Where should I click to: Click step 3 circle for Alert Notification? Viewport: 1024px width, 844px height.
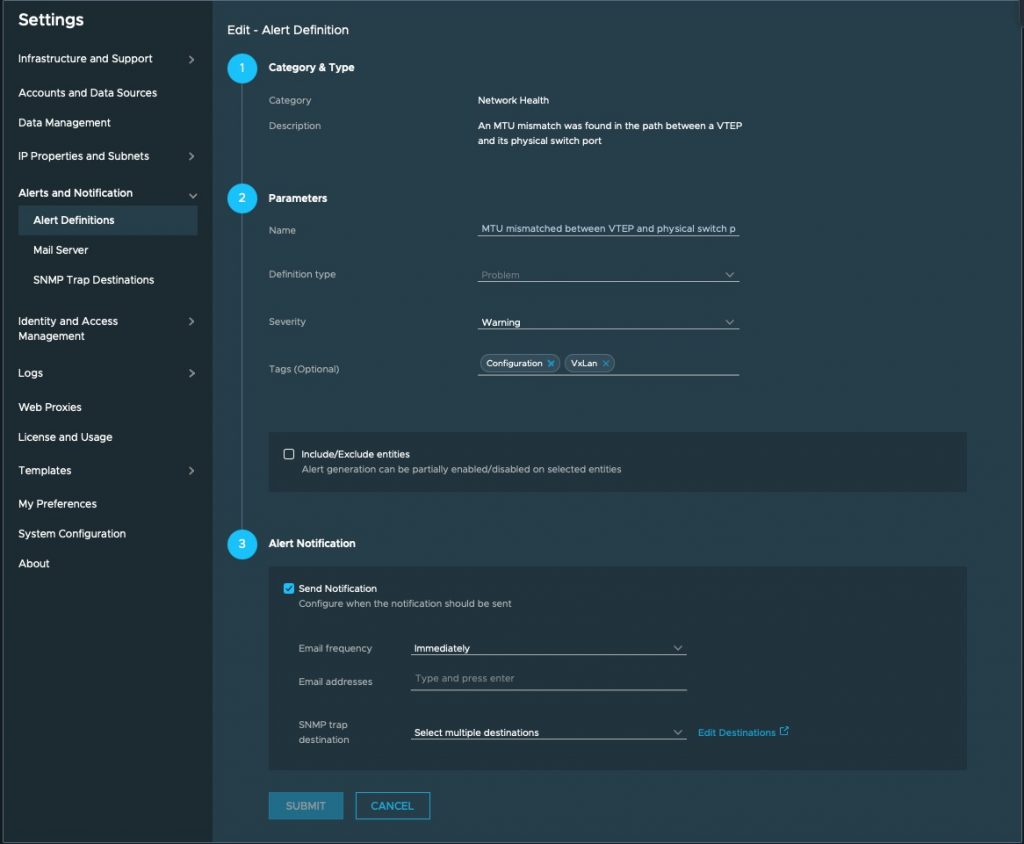click(x=242, y=544)
